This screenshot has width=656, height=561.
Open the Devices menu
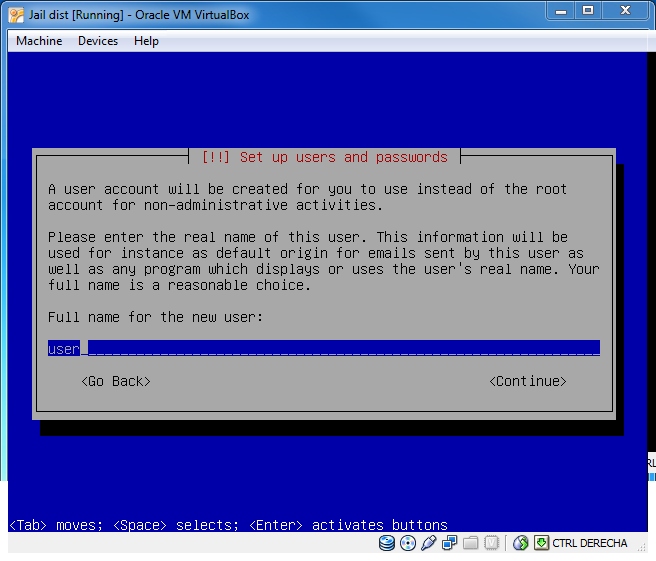click(x=98, y=41)
